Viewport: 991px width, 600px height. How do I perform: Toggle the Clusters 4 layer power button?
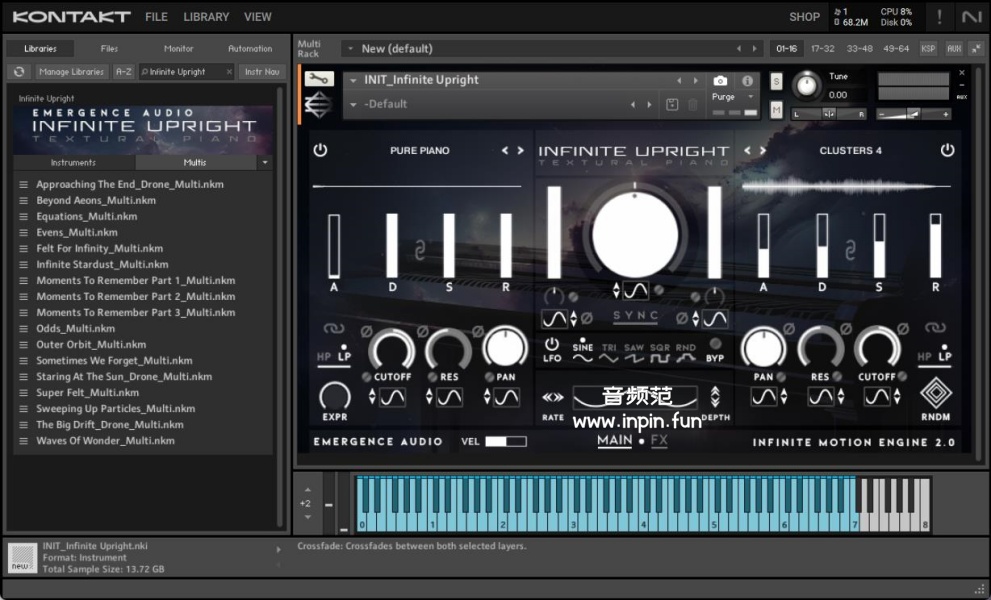pyautogui.click(x=947, y=151)
